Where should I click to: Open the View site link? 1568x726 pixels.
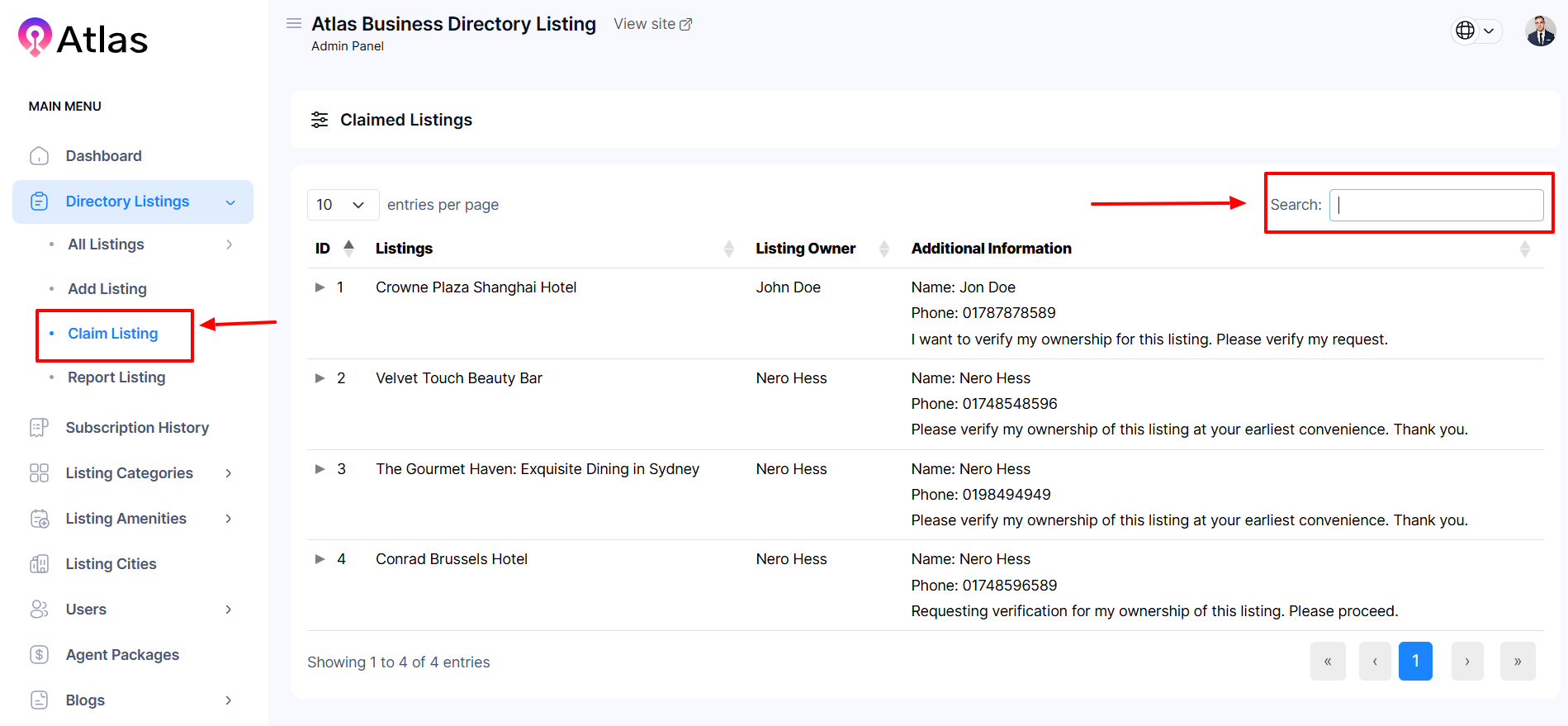tap(652, 24)
